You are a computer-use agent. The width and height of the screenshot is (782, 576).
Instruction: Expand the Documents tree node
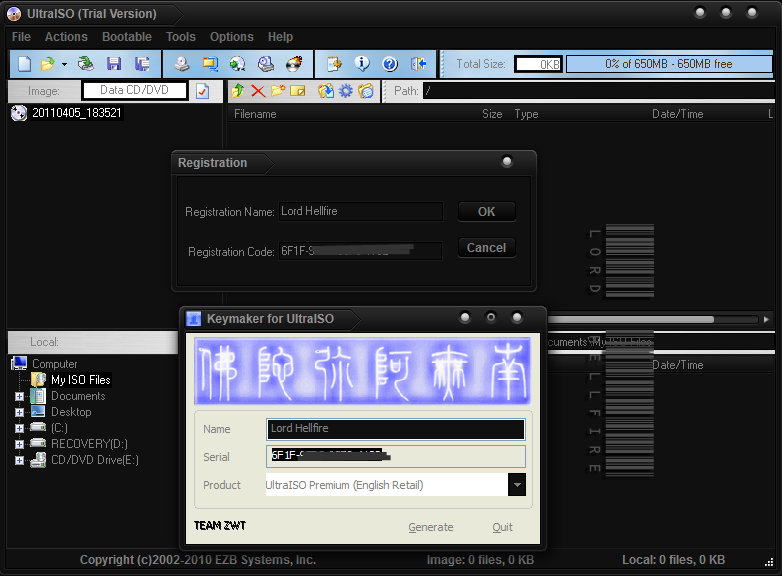19,396
